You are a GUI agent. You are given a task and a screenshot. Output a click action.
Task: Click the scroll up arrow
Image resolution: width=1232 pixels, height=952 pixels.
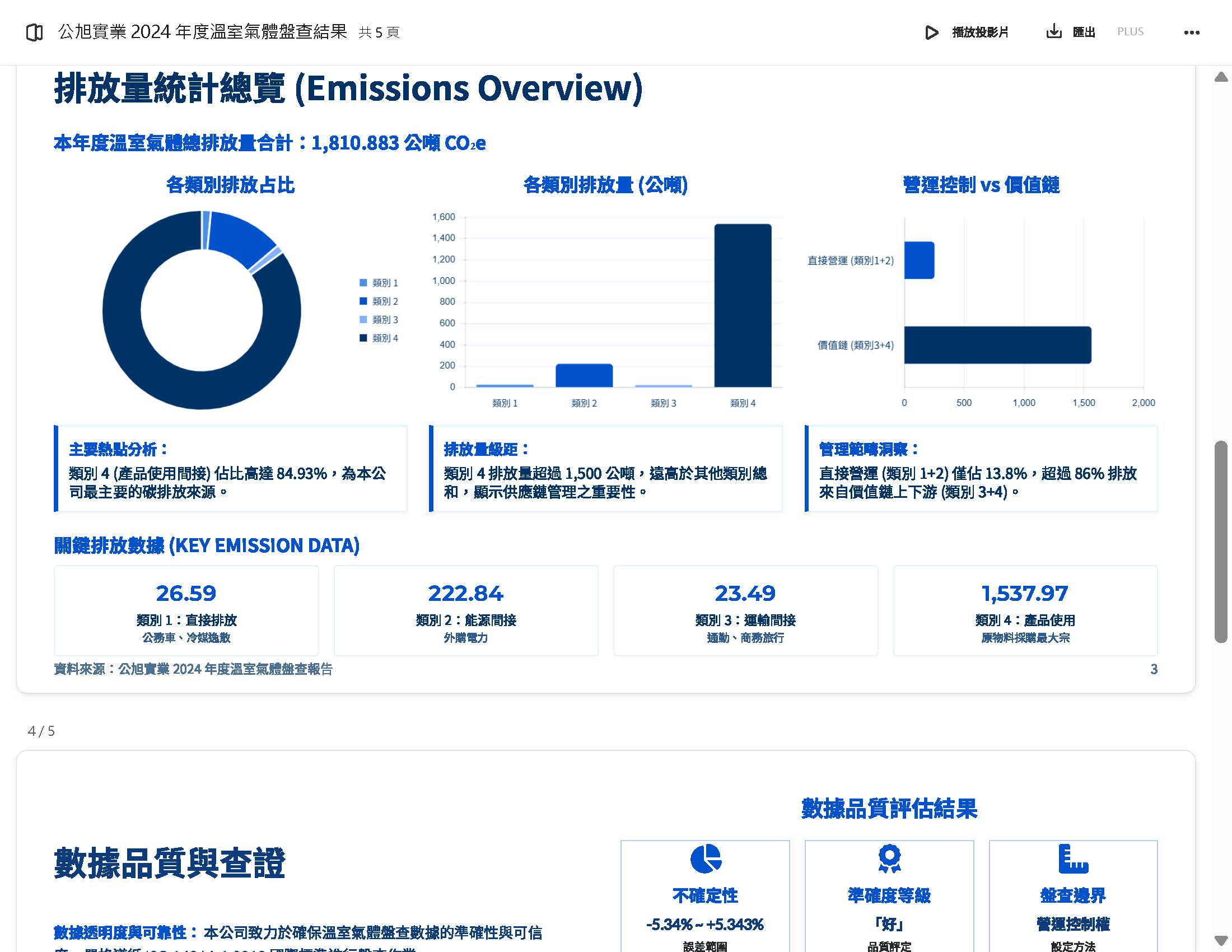[x=1221, y=77]
